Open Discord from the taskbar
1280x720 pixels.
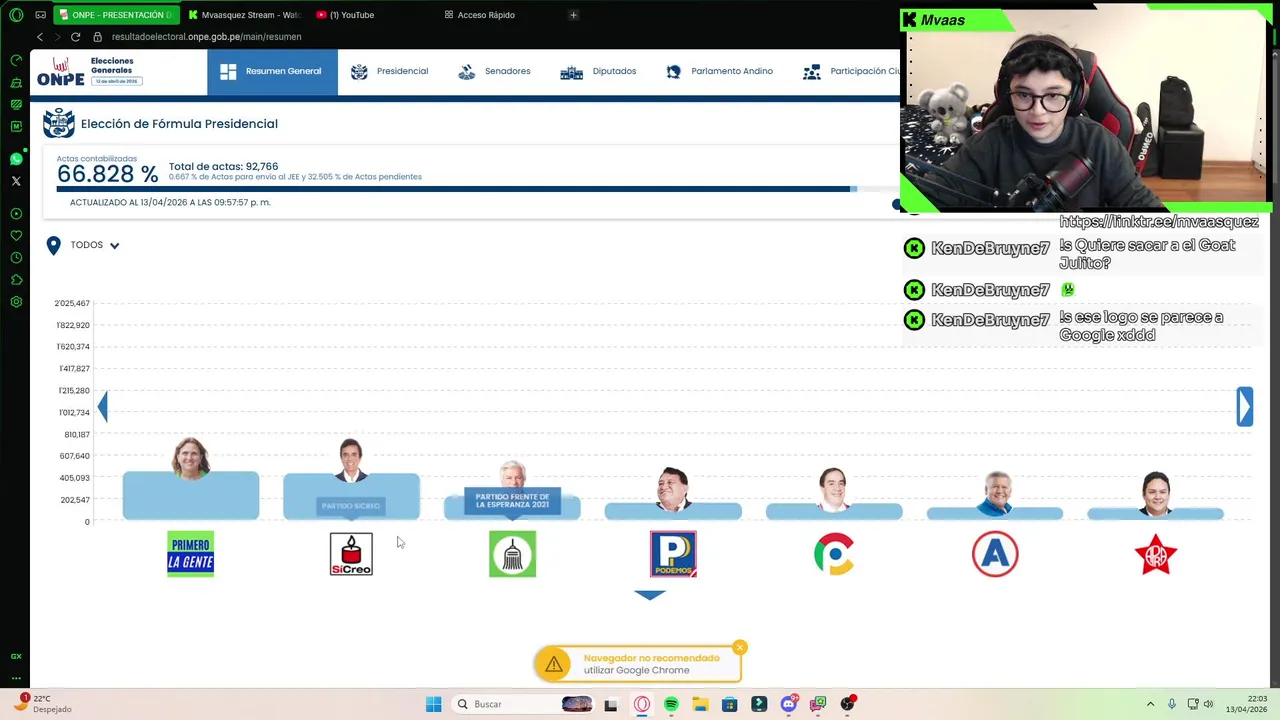tap(789, 704)
